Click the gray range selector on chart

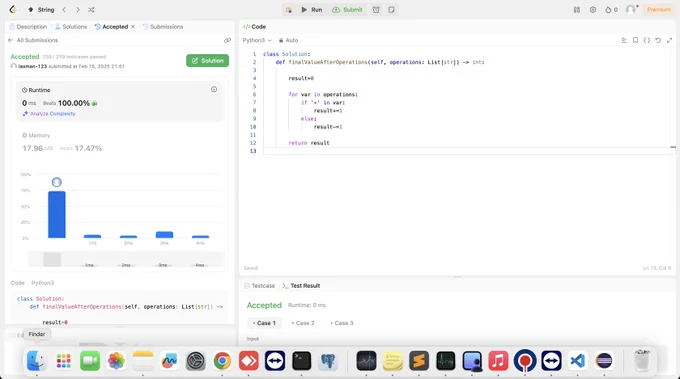(x=52, y=259)
